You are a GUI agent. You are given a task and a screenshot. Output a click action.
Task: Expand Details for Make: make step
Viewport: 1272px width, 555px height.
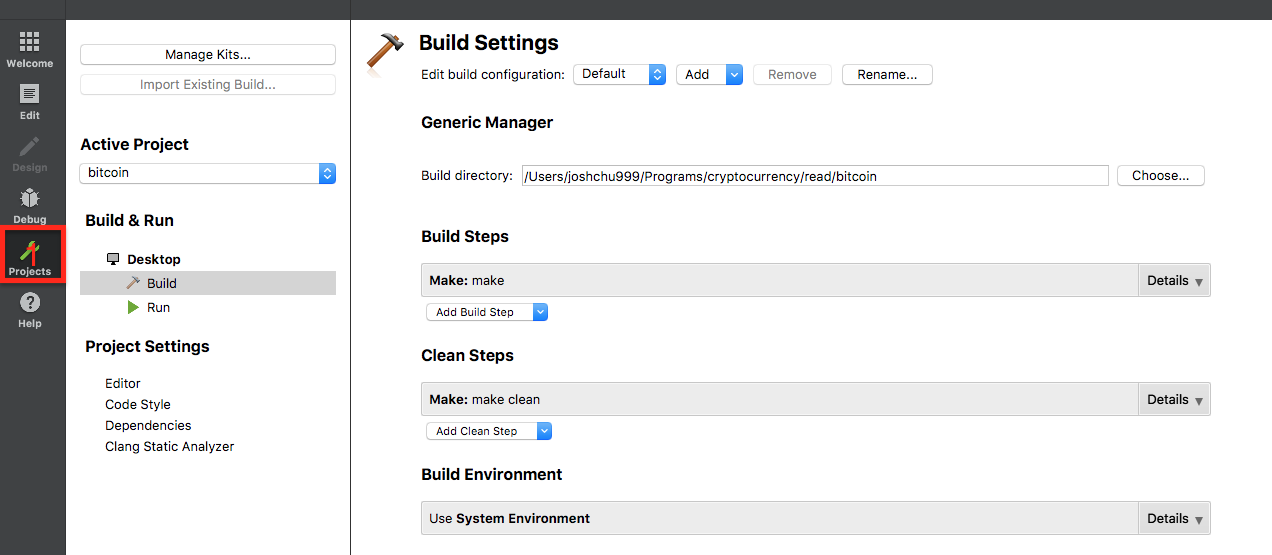click(1174, 281)
